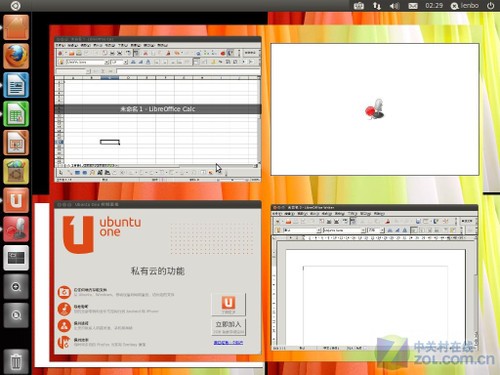Click the Ubuntu dash button in top panel
Screen dimensions: 500x375
tap(15, 6)
